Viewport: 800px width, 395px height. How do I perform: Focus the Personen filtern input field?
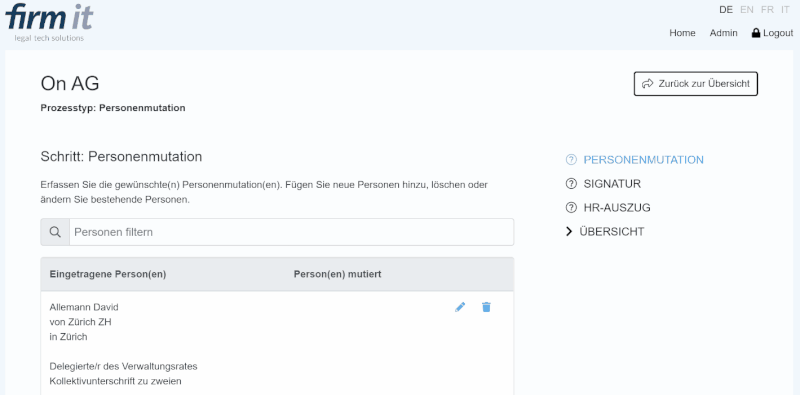[x=291, y=232]
